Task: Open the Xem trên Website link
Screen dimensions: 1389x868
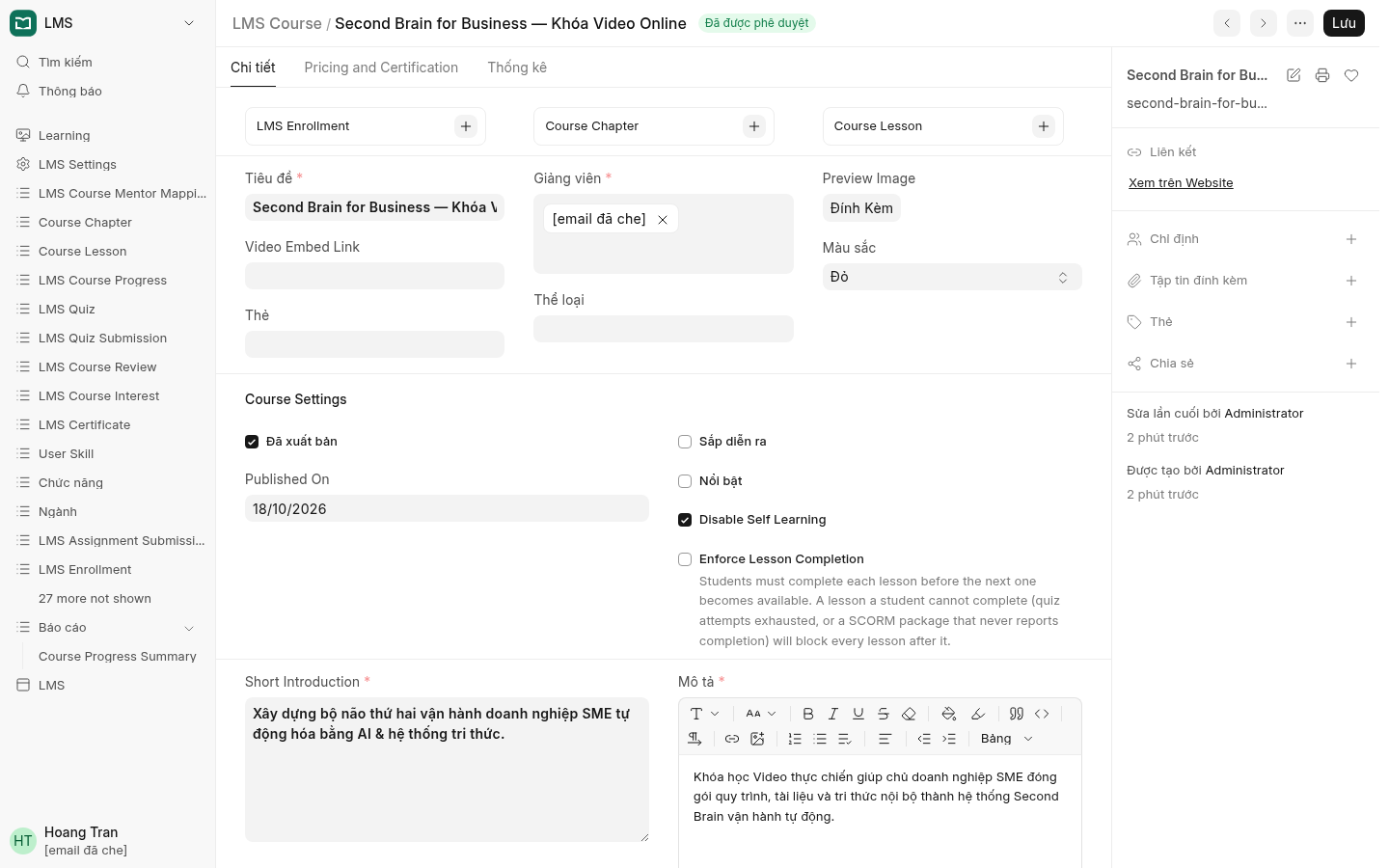Action: point(1181,183)
